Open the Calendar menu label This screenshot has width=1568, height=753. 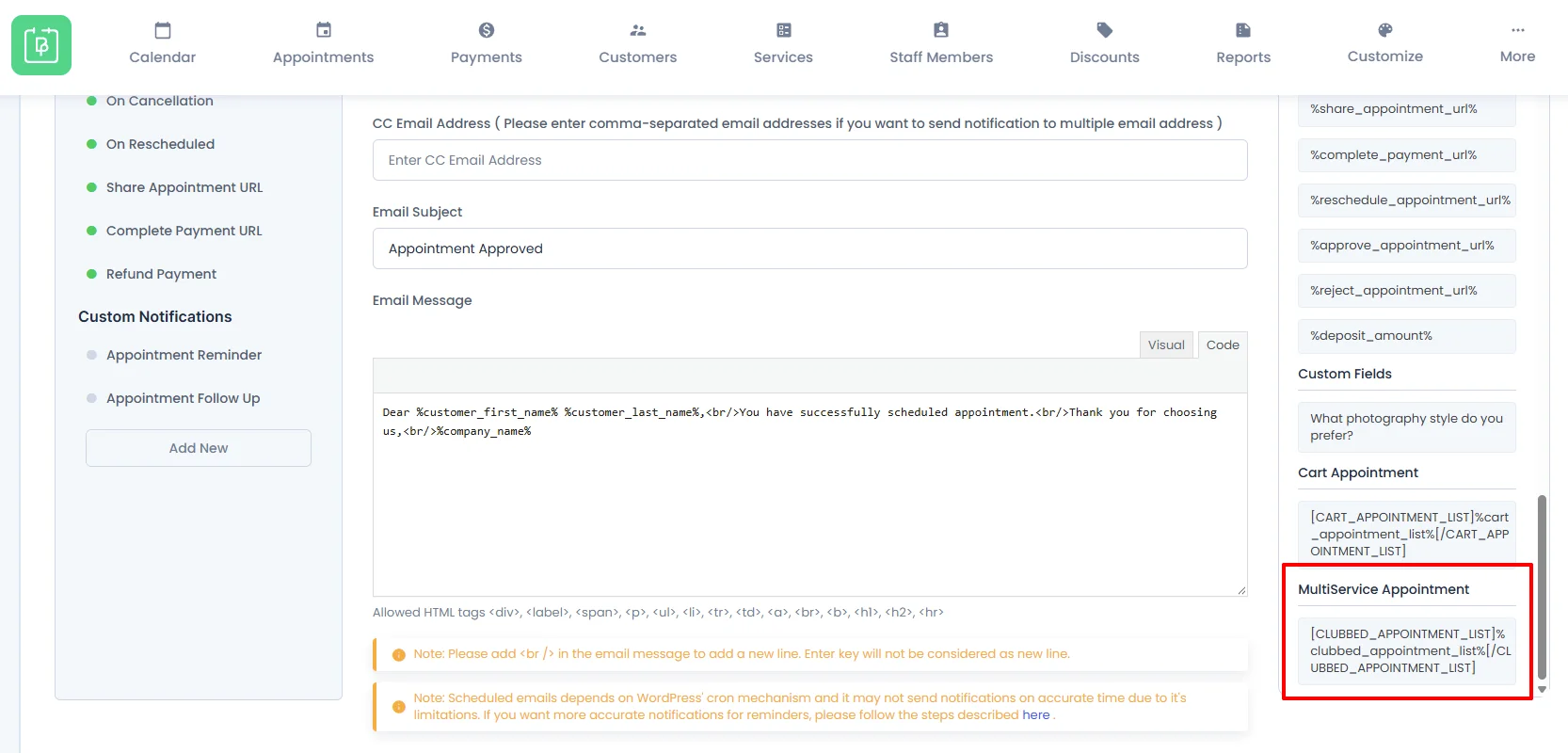[x=163, y=57]
